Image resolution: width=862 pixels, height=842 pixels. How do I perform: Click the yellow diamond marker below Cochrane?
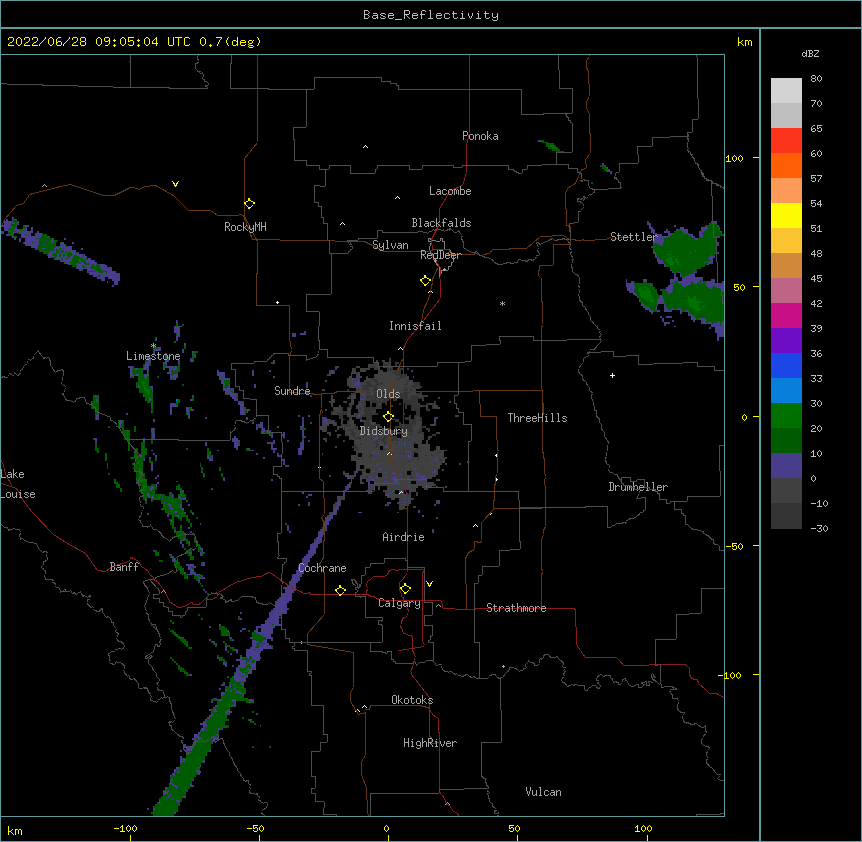(x=340, y=590)
